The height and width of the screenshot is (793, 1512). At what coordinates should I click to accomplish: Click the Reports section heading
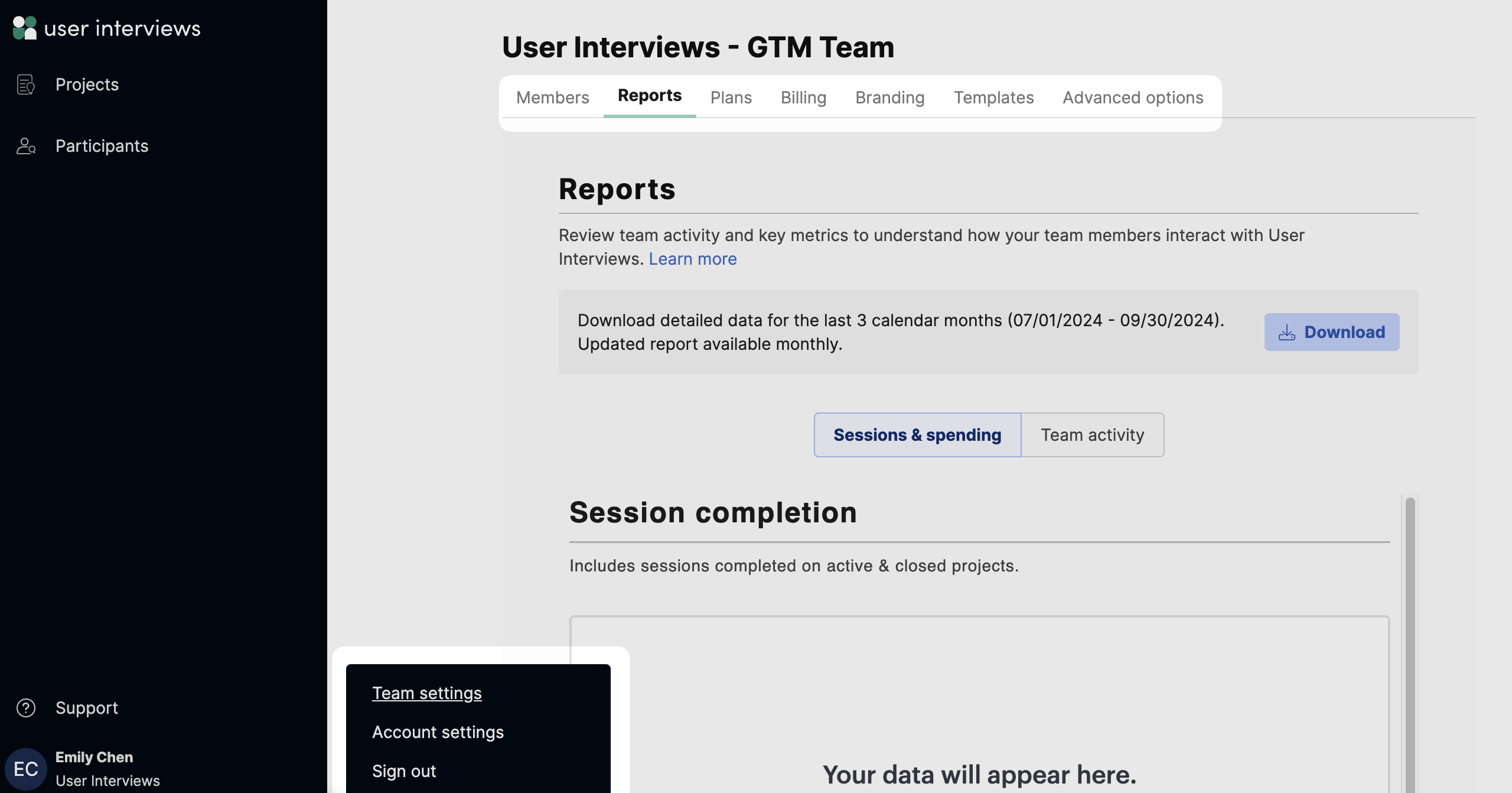point(617,189)
